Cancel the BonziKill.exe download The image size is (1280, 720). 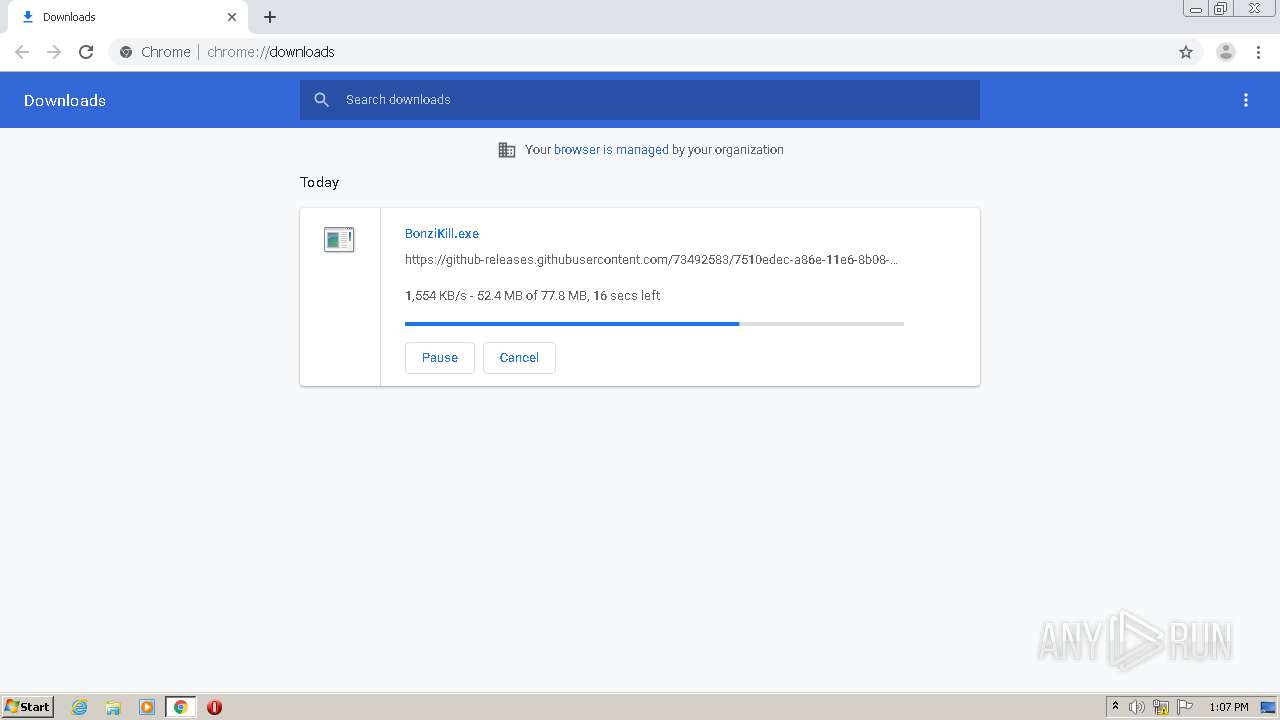(x=519, y=358)
